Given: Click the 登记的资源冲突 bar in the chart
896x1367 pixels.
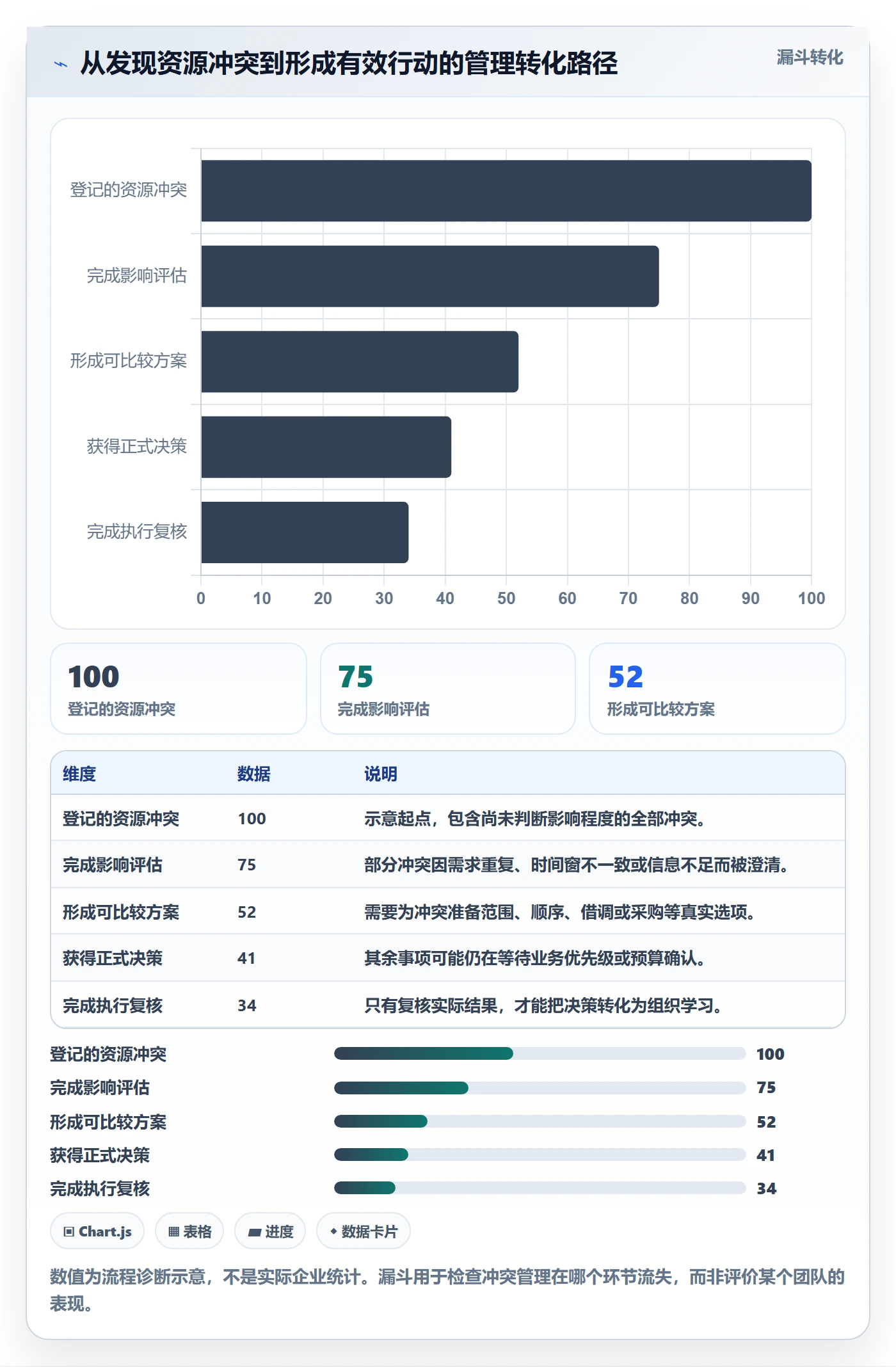Looking at the screenshot, I should click(x=506, y=191).
